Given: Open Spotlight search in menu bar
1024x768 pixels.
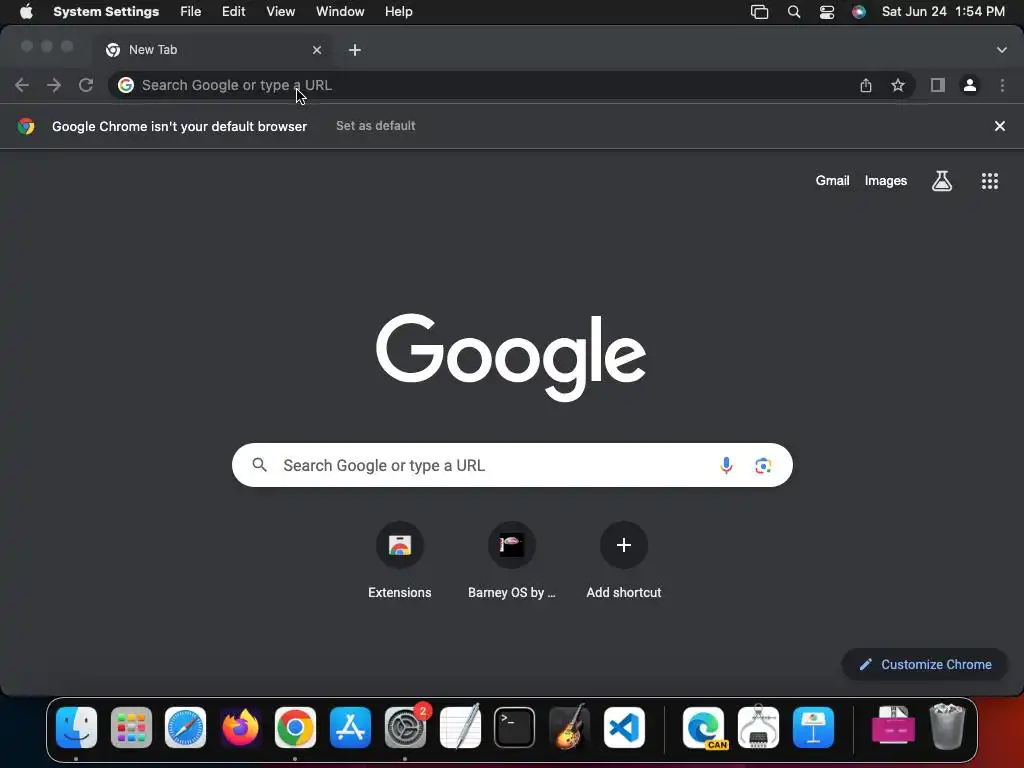Looking at the screenshot, I should pos(793,12).
